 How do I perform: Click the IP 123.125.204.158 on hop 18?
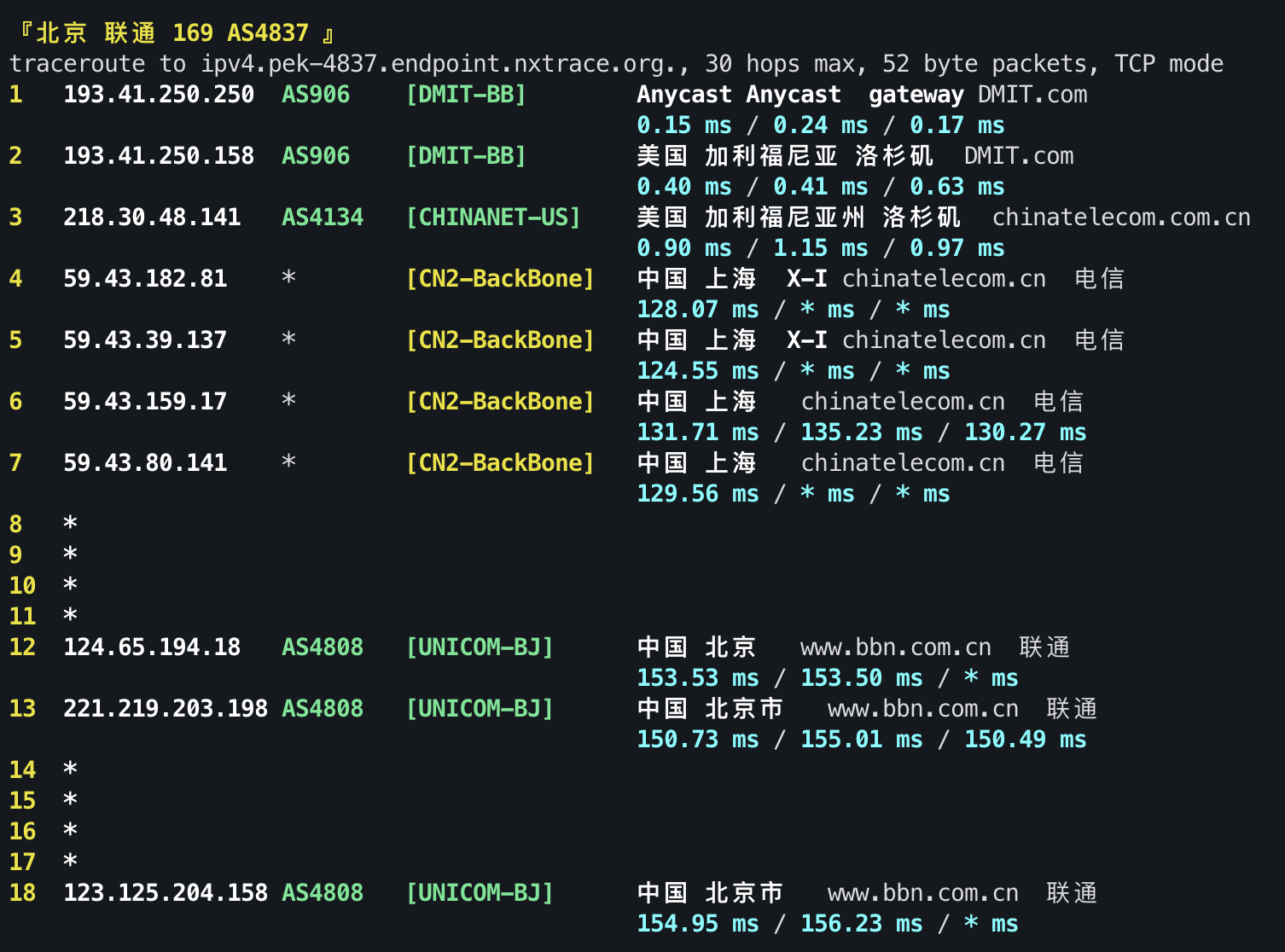point(165,893)
